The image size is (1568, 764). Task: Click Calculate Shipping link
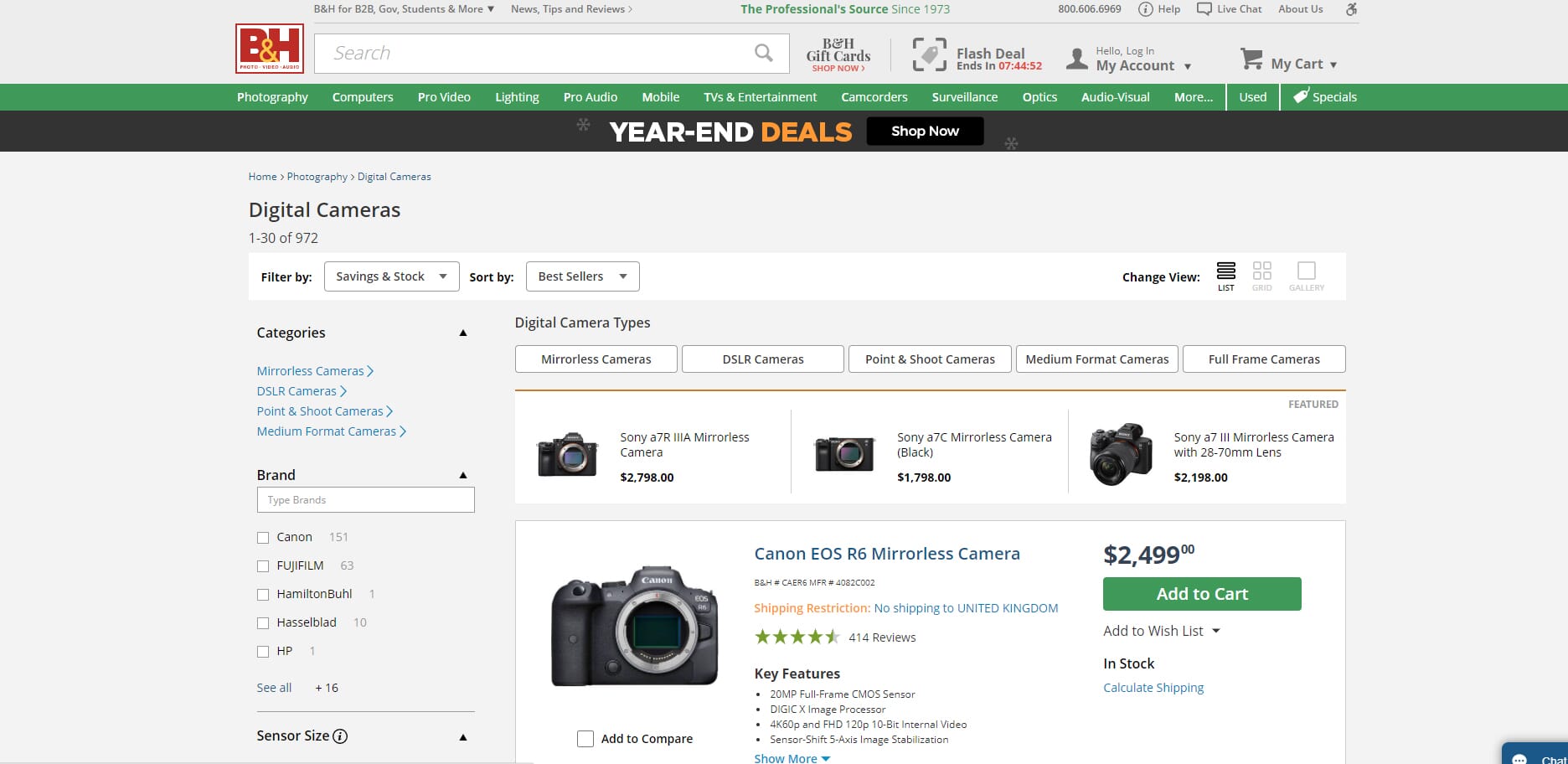coord(1153,688)
